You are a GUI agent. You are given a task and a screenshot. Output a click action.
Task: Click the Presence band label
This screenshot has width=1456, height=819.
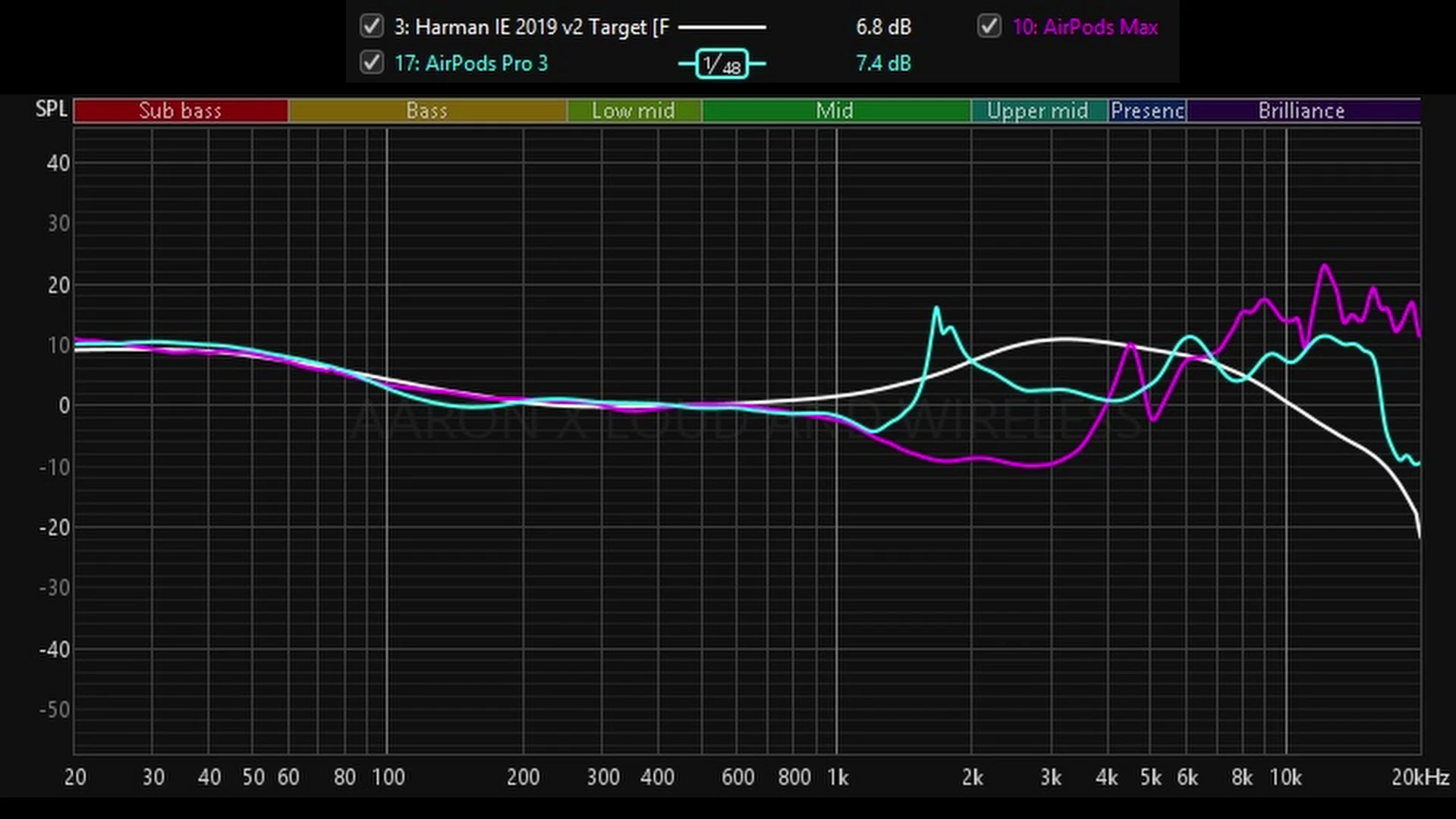point(1147,111)
